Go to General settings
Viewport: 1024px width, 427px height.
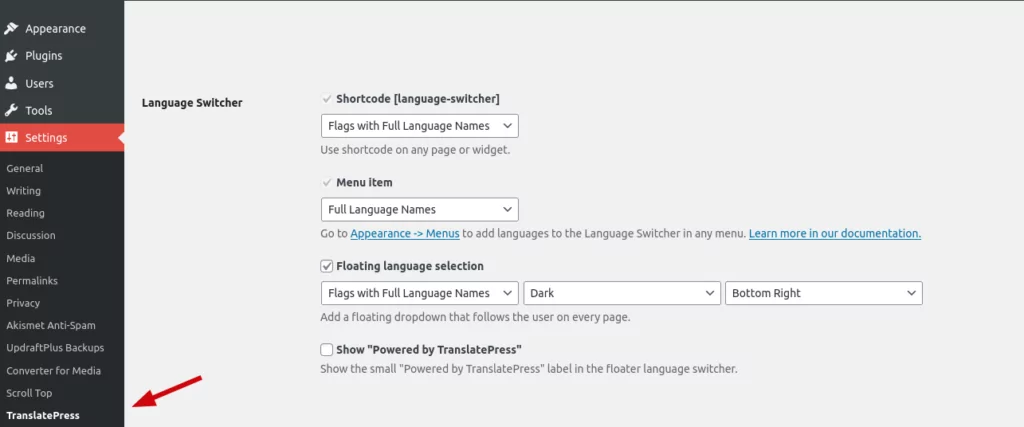coord(25,168)
